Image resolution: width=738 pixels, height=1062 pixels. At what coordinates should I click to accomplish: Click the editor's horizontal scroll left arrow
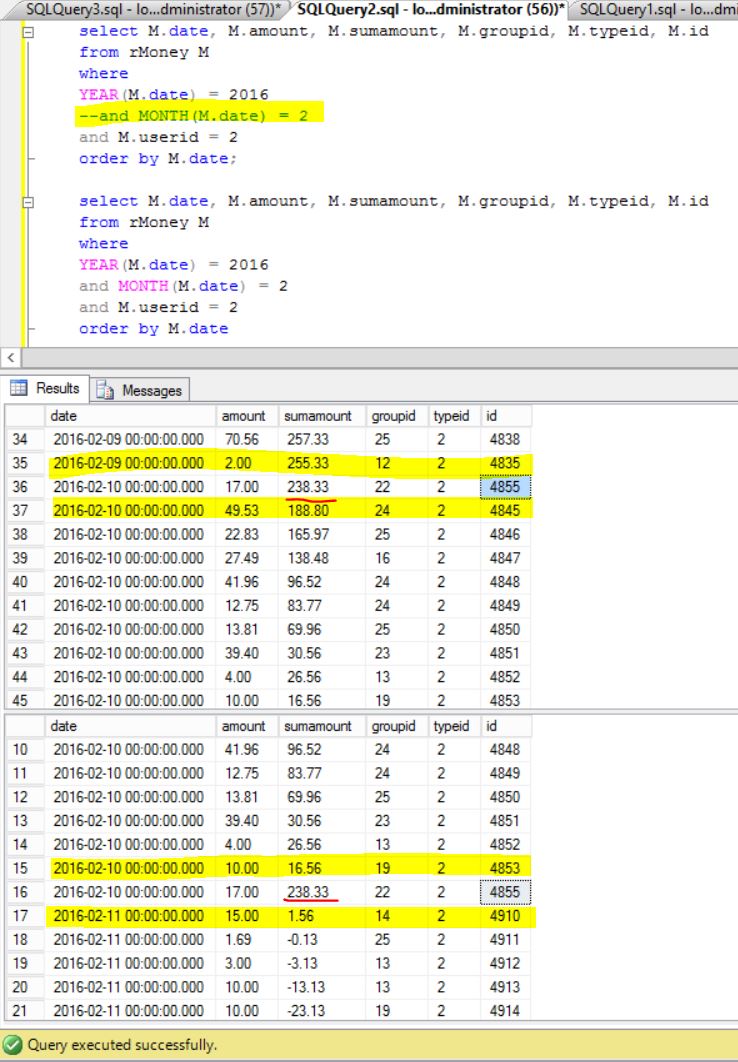point(11,358)
